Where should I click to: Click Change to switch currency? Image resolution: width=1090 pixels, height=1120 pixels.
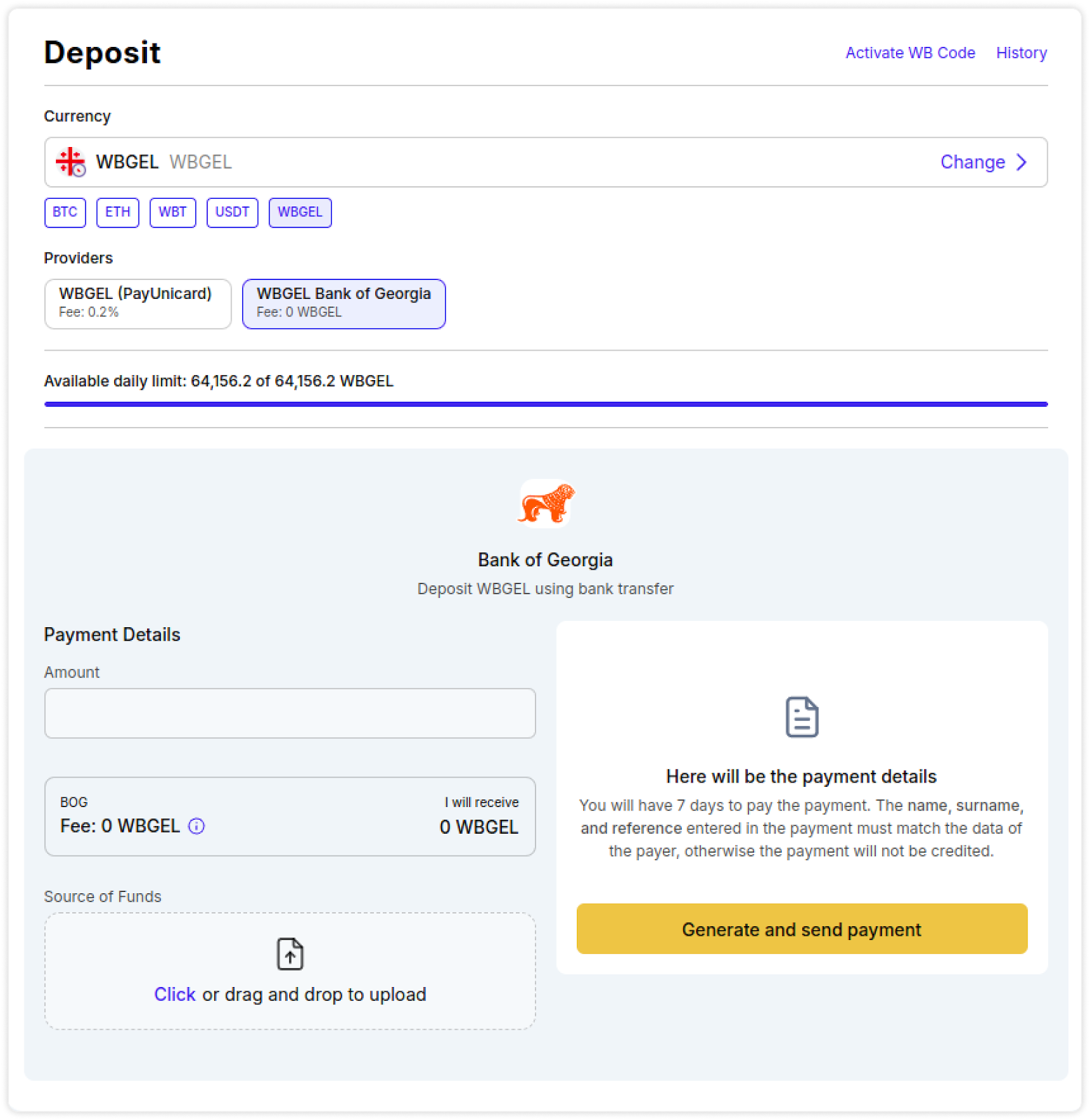click(972, 162)
